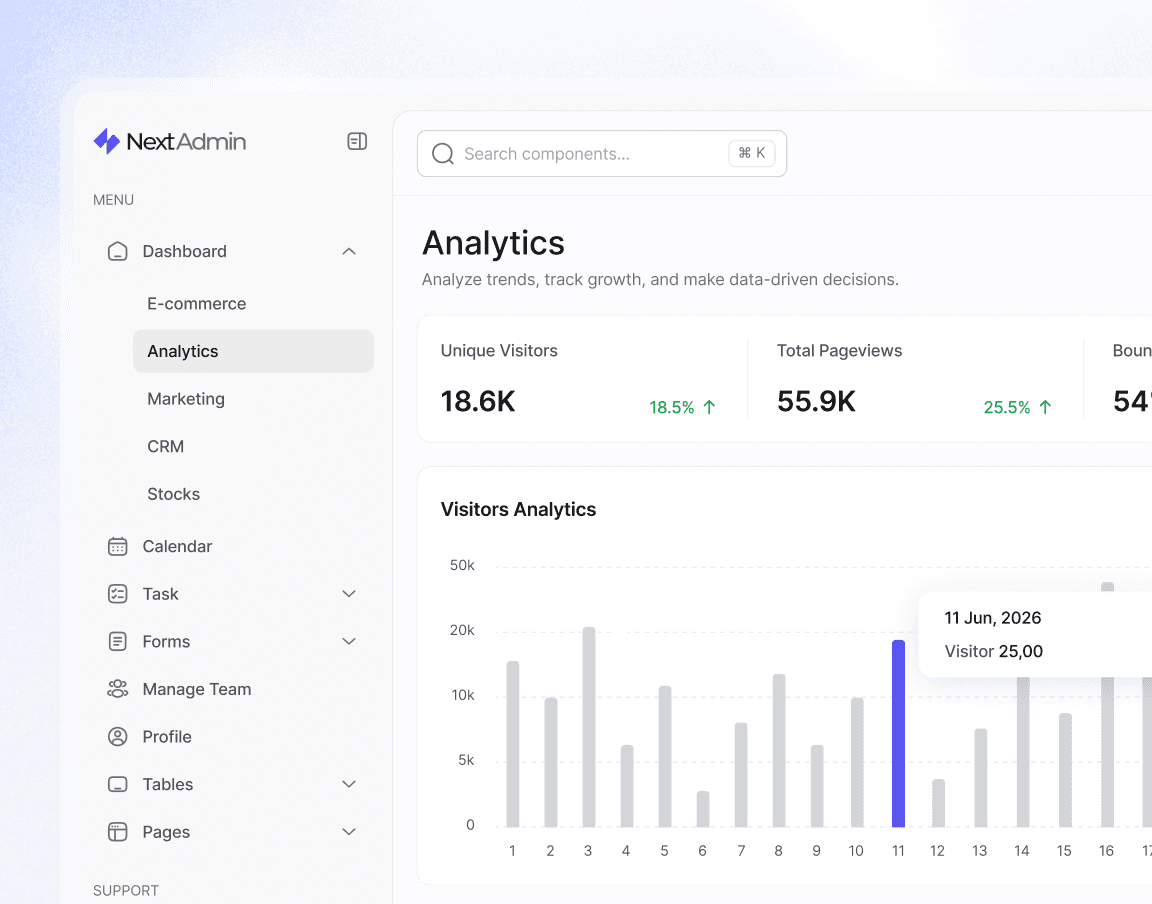Open the CRM dashboard
Image resolution: width=1152 pixels, height=904 pixels.
coord(165,446)
